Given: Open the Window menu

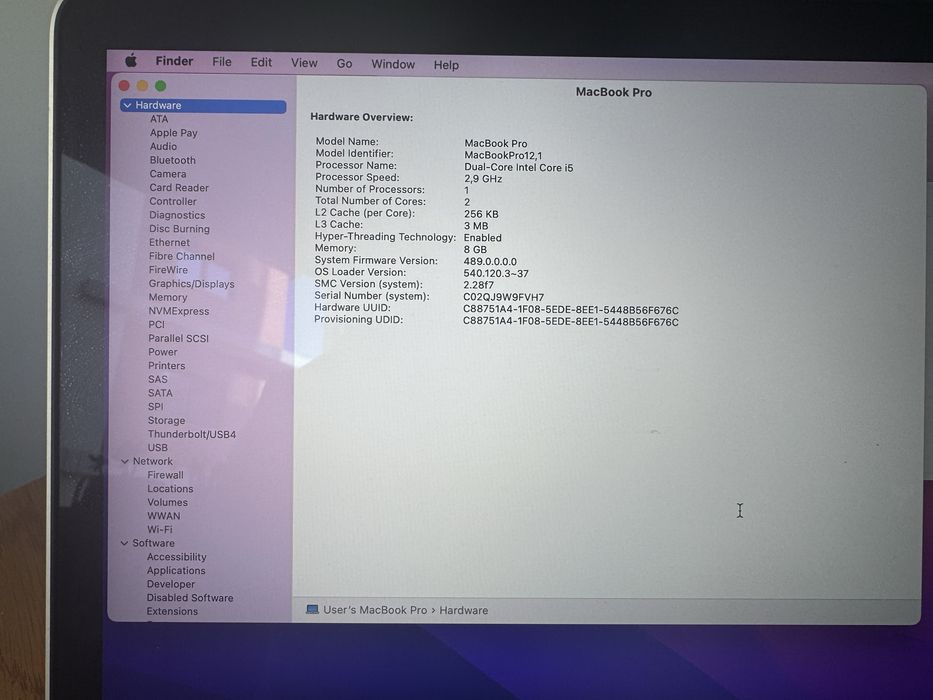Looking at the screenshot, I should point(393,64).
